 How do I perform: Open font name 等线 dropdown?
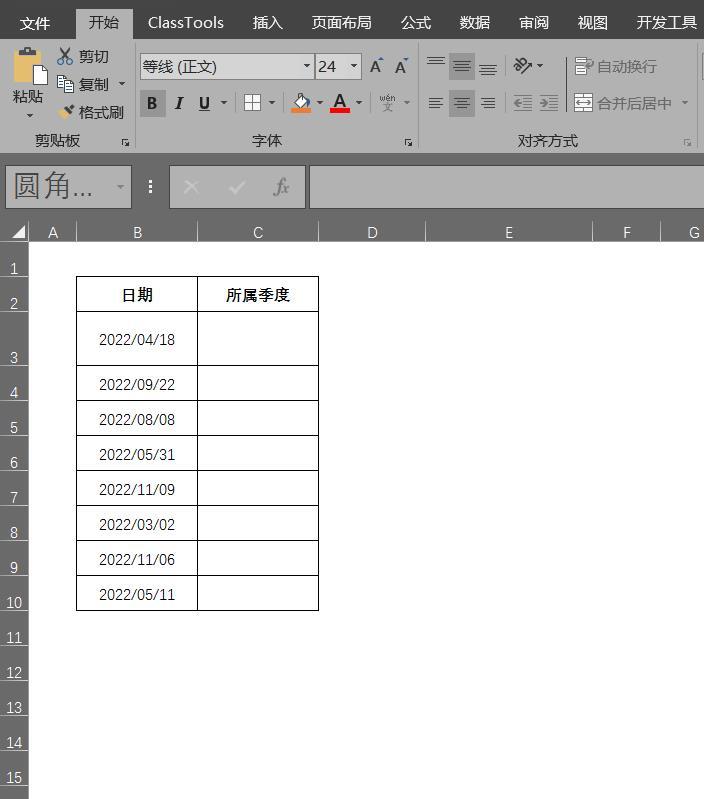click(307, 66)
